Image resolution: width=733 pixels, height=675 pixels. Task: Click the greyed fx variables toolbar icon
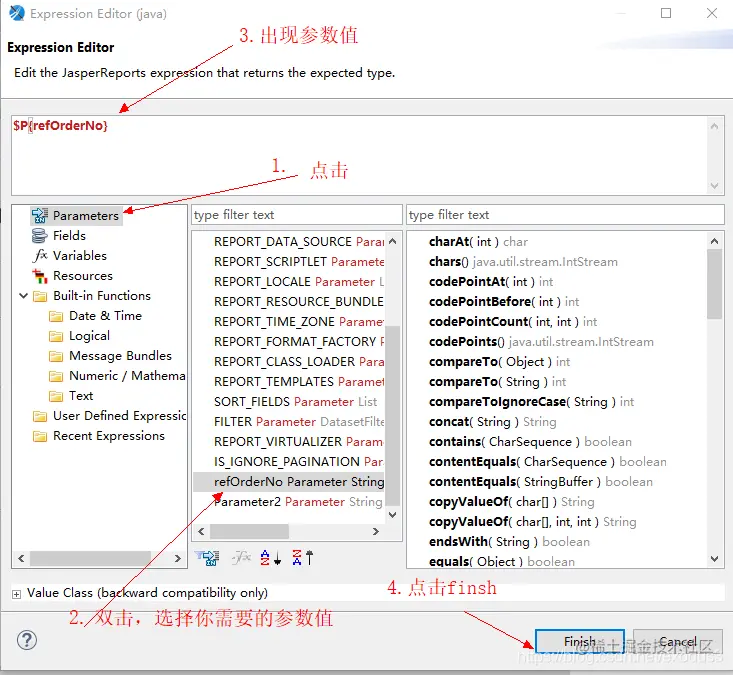[241, 558]
